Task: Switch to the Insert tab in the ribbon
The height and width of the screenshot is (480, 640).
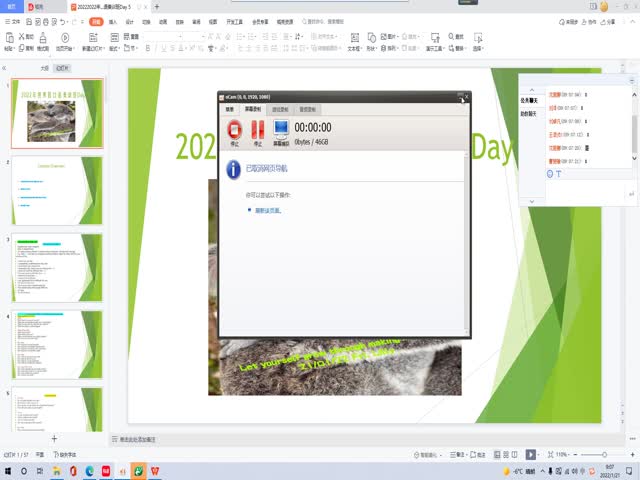Action: [x=113, y=20]
